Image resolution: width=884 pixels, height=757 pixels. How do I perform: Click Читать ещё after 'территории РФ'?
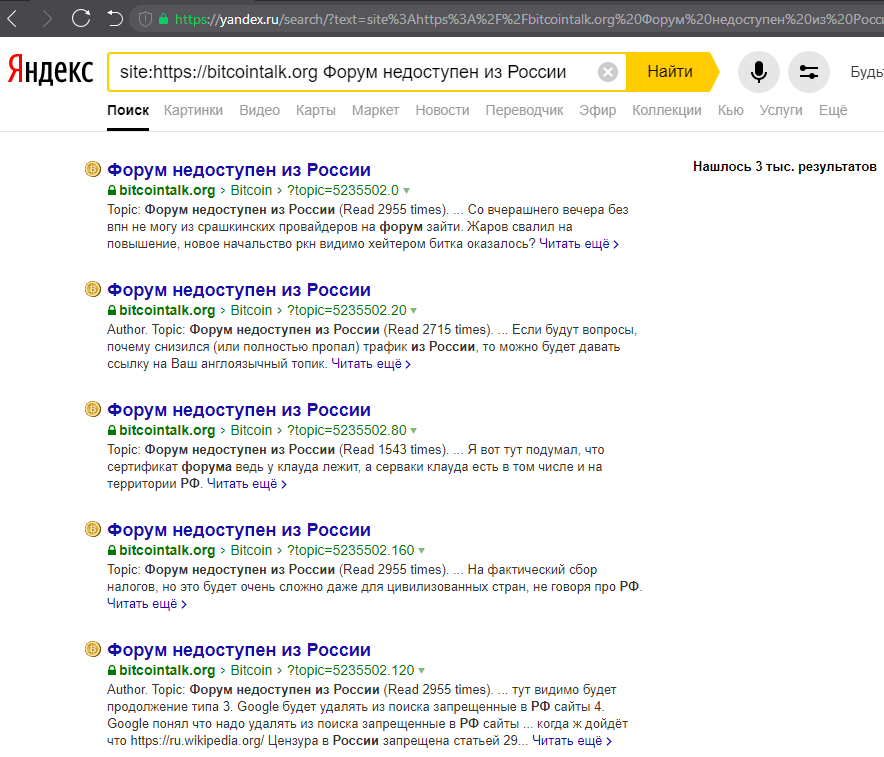[x=247, y=484]
